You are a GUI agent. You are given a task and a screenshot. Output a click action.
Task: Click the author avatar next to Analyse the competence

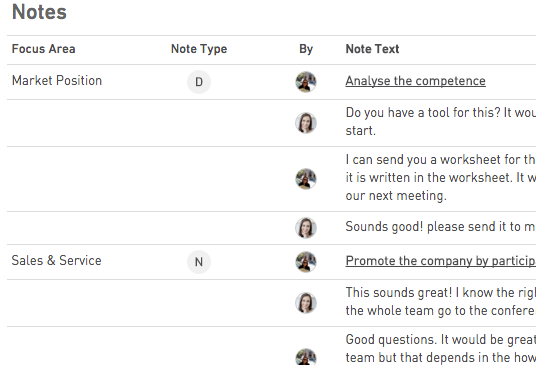point(306,82)
